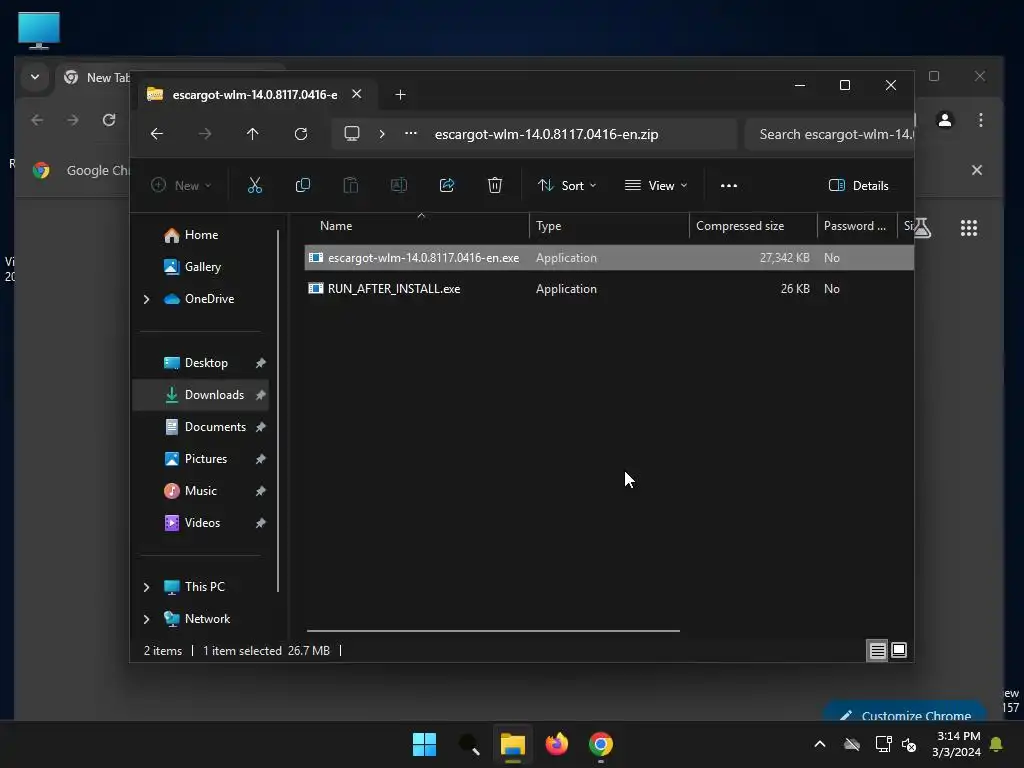The width and height of the screenshot is (1024, 768).
Task: Click the Delete trash icon
Action: [495, 185]
